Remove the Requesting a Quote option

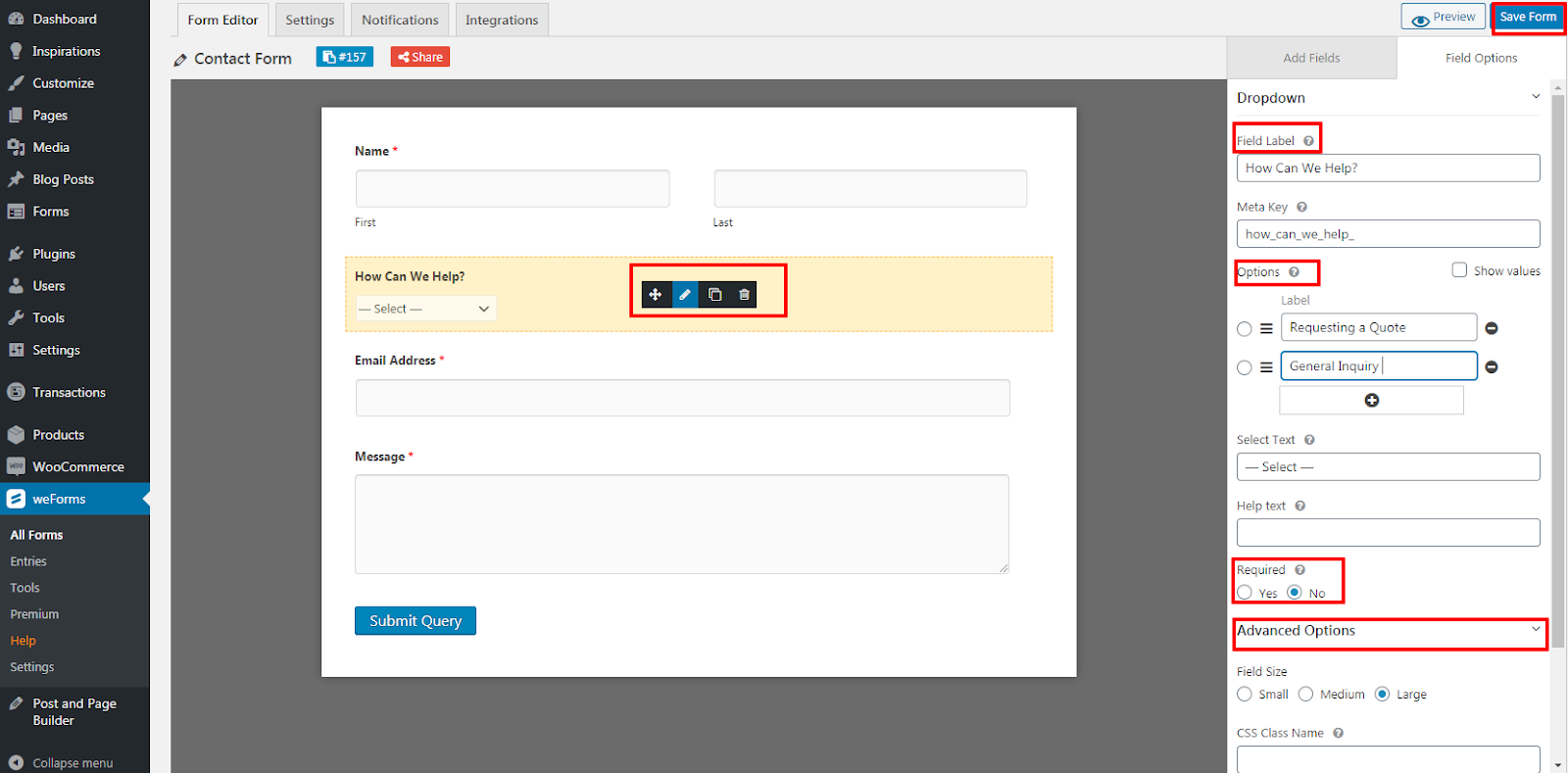click(x=1492, y=328)
